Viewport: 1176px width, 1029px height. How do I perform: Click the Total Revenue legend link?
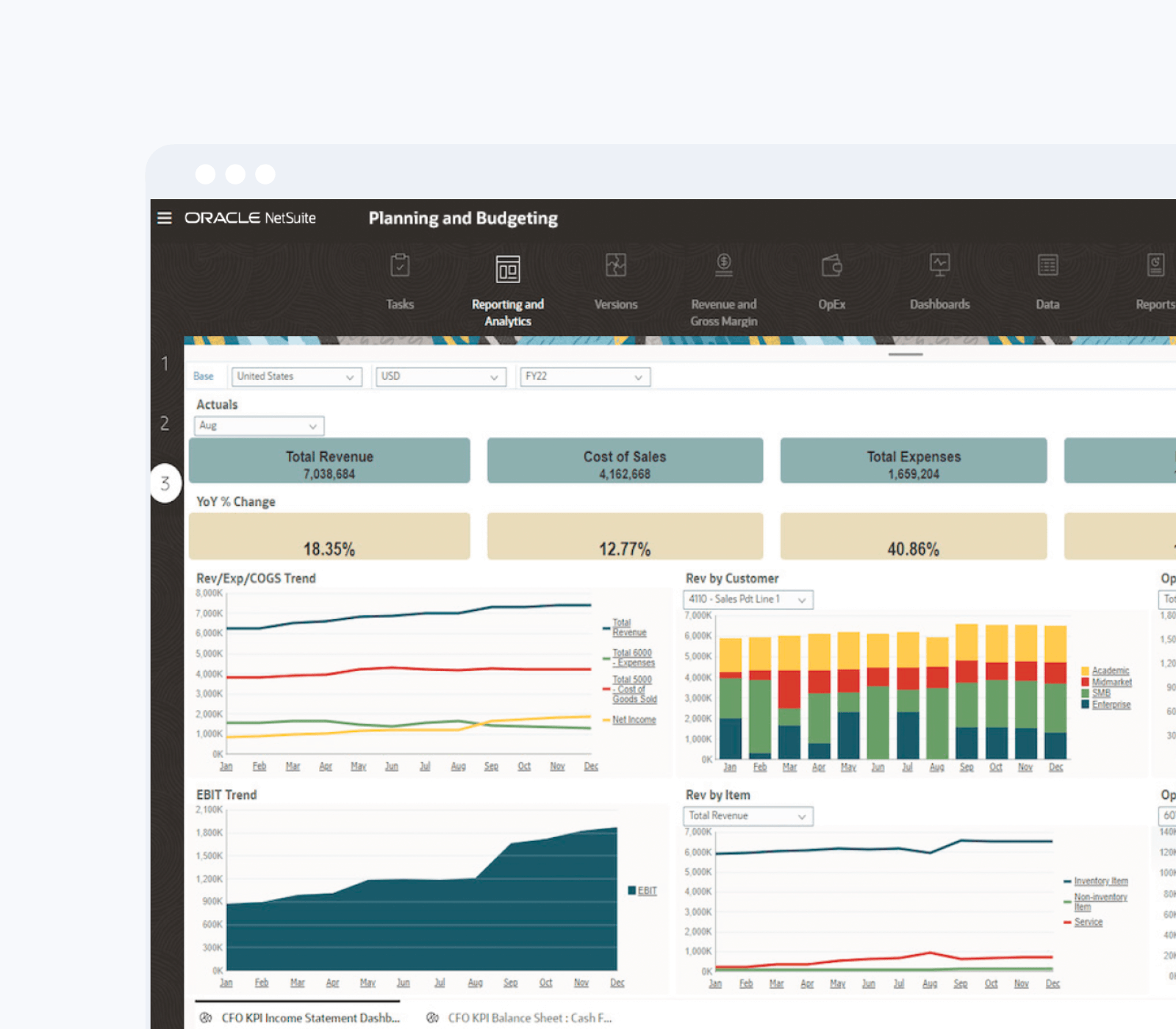[x=629, y=628]
